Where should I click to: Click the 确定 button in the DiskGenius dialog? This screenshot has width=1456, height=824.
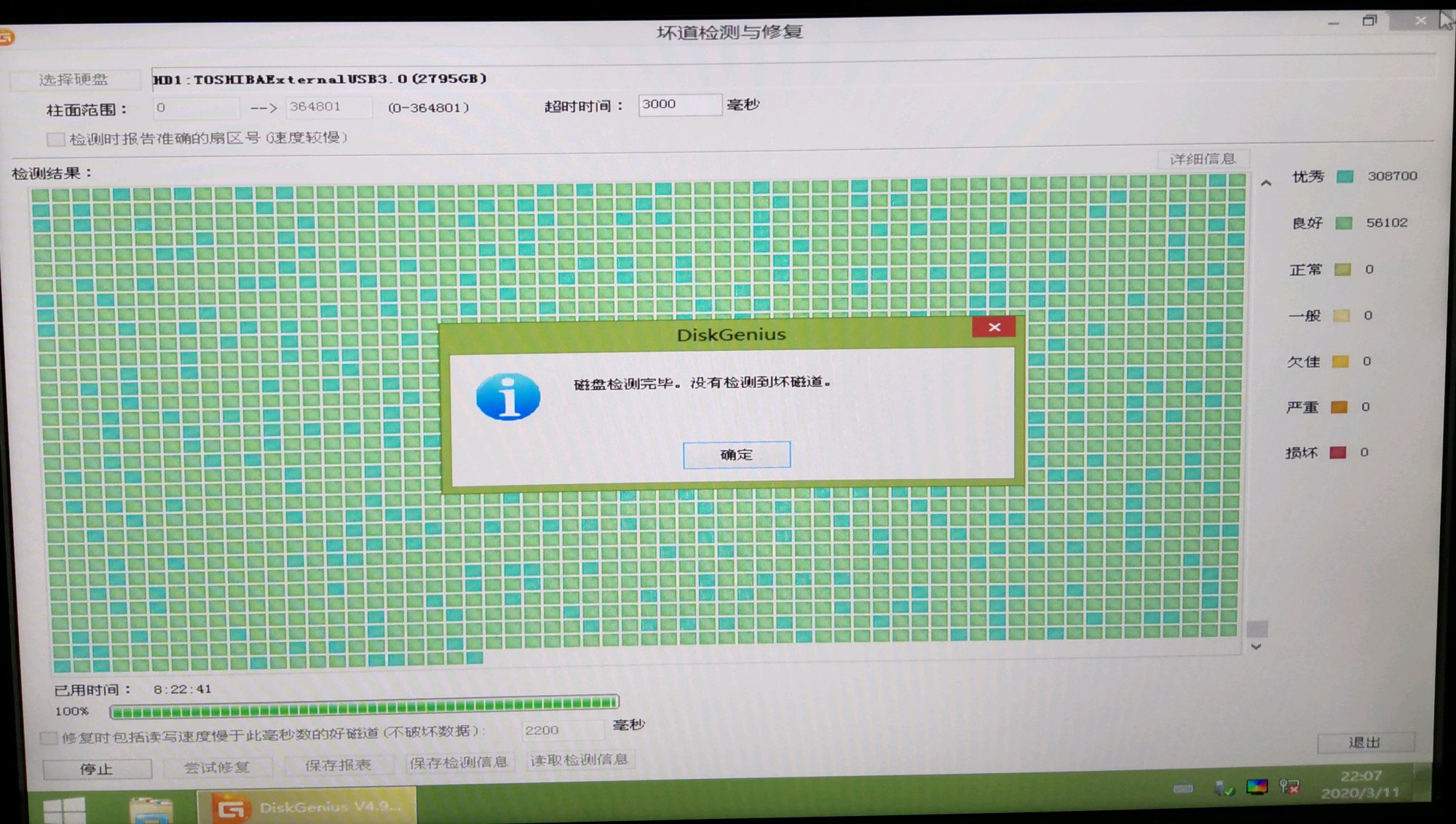736,455
